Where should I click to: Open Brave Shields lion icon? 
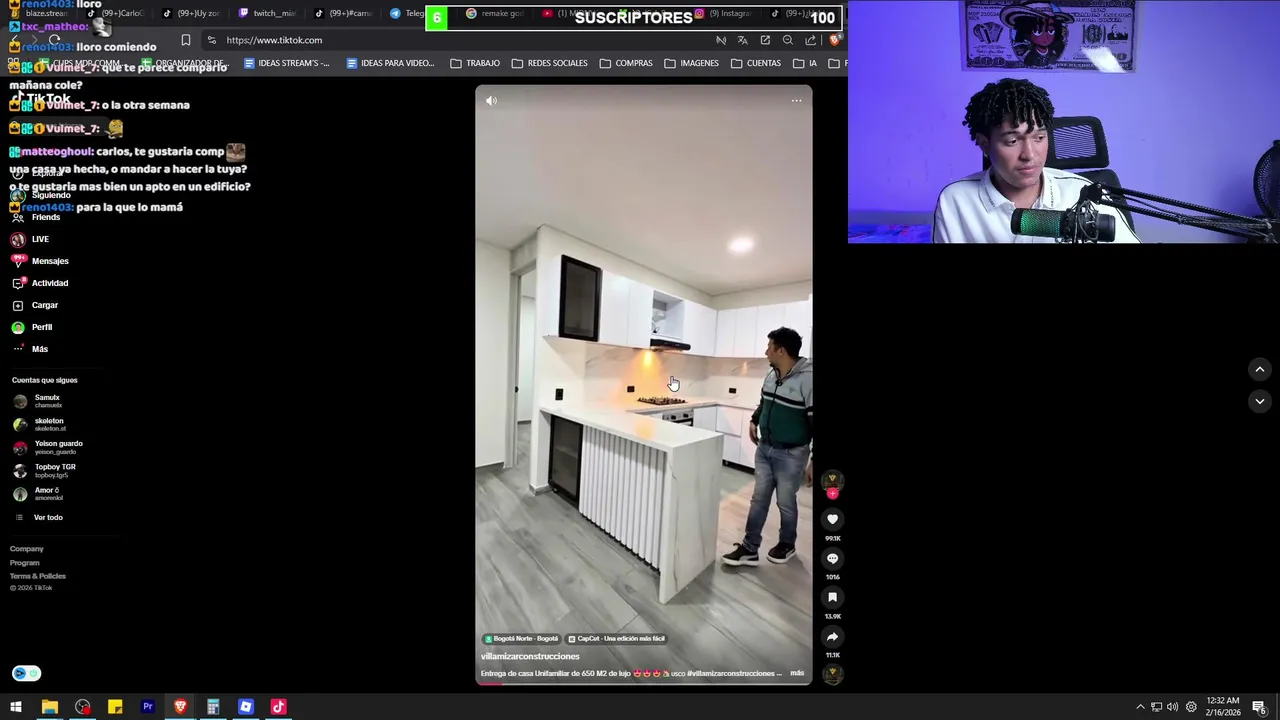pos(834,40)
